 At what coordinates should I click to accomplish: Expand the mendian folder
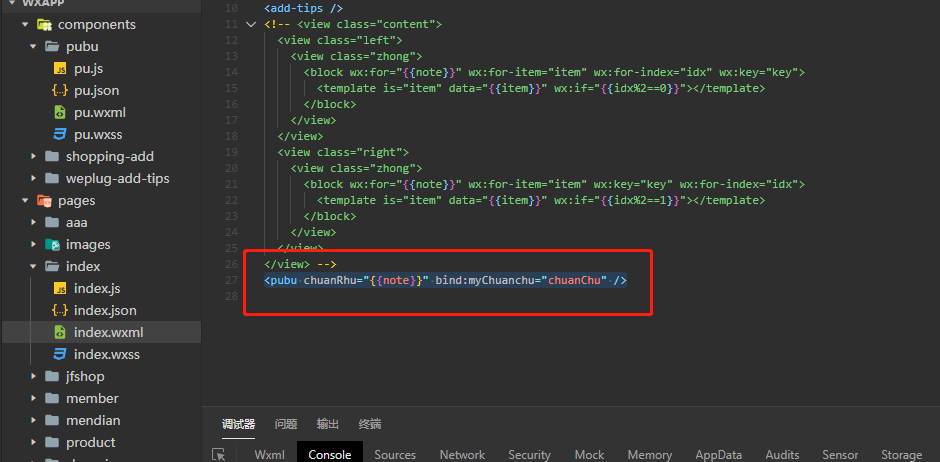pyautogui.click(x=34, y=420)
